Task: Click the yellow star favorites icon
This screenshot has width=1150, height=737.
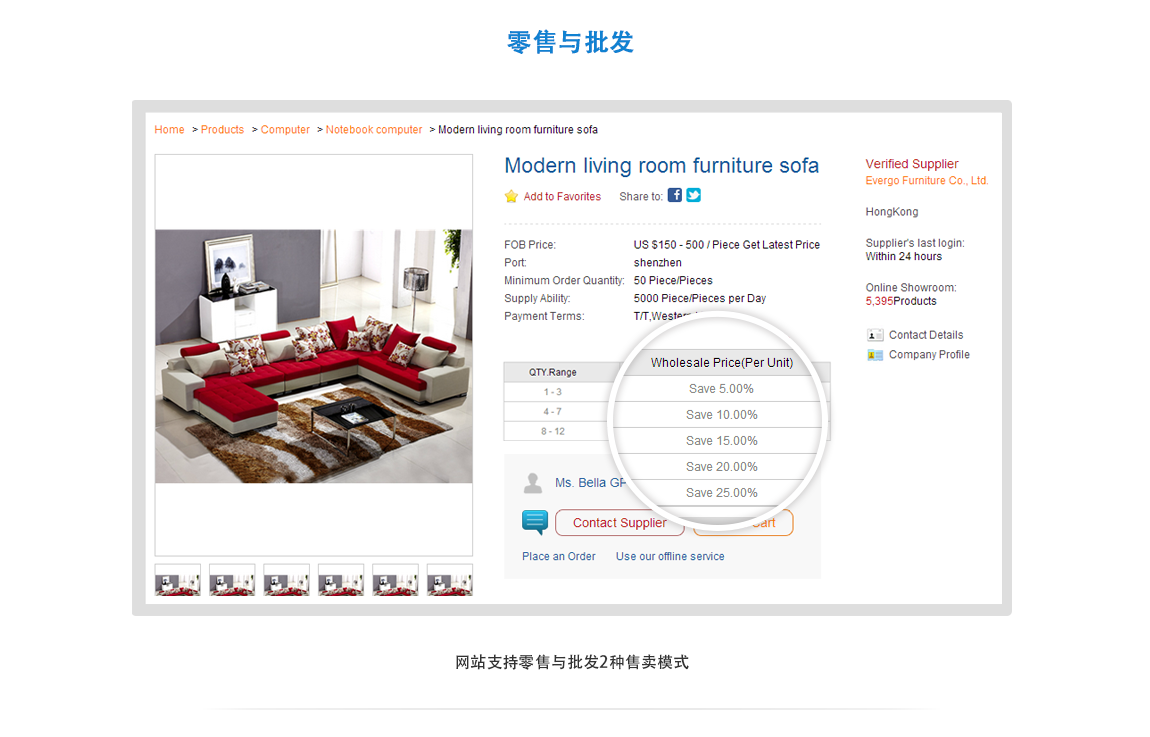Action: pos(511,196)
